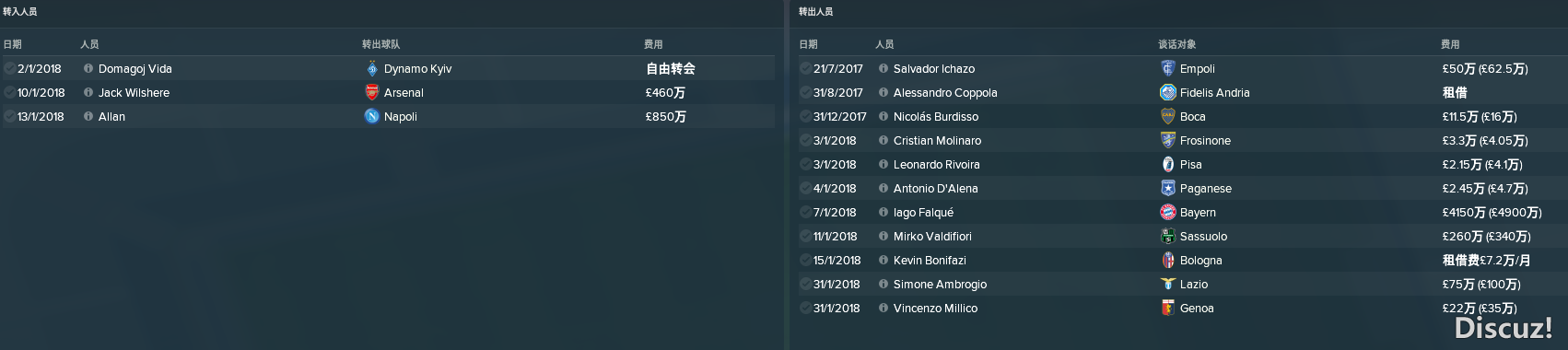The width and height of the screenshot is (1568, 350).
Task: Select the 转出人员 section heading
Action: pyautogui.click(x=816, y=12)
